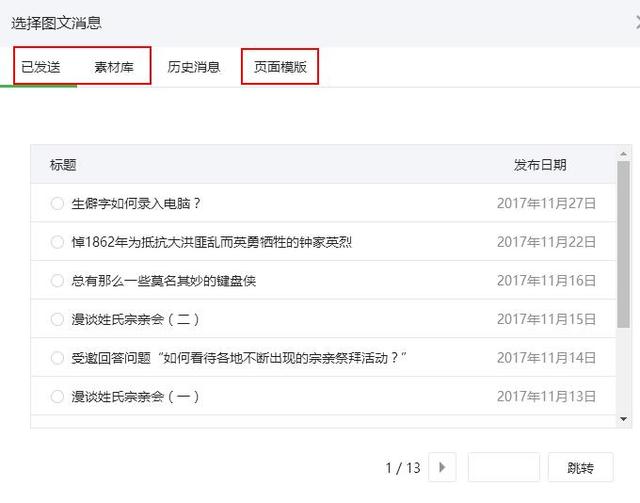Viewport: 640px width, 503px height.
Task: Go to the next page arrow
Action: (x=442, y=467)
